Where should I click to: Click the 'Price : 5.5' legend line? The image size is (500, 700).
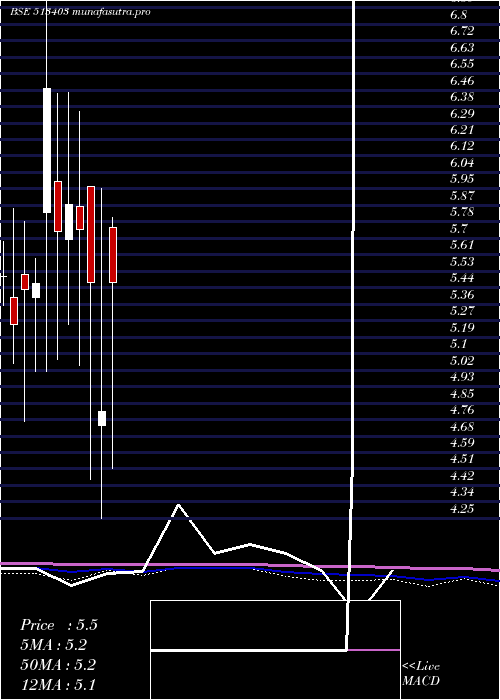point(59,625)
